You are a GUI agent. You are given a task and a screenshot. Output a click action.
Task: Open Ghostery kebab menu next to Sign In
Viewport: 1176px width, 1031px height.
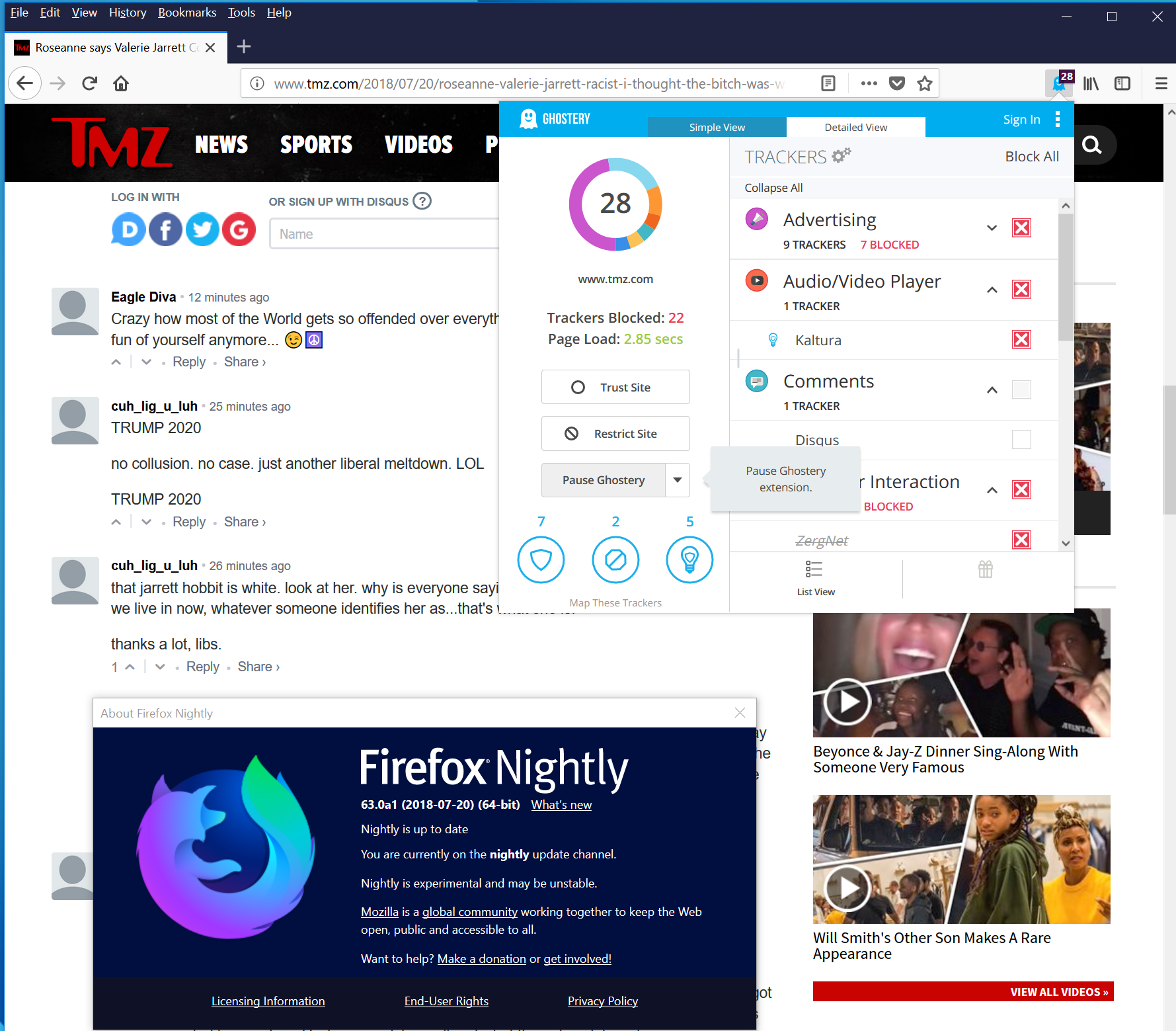[x=1058, y=119]
